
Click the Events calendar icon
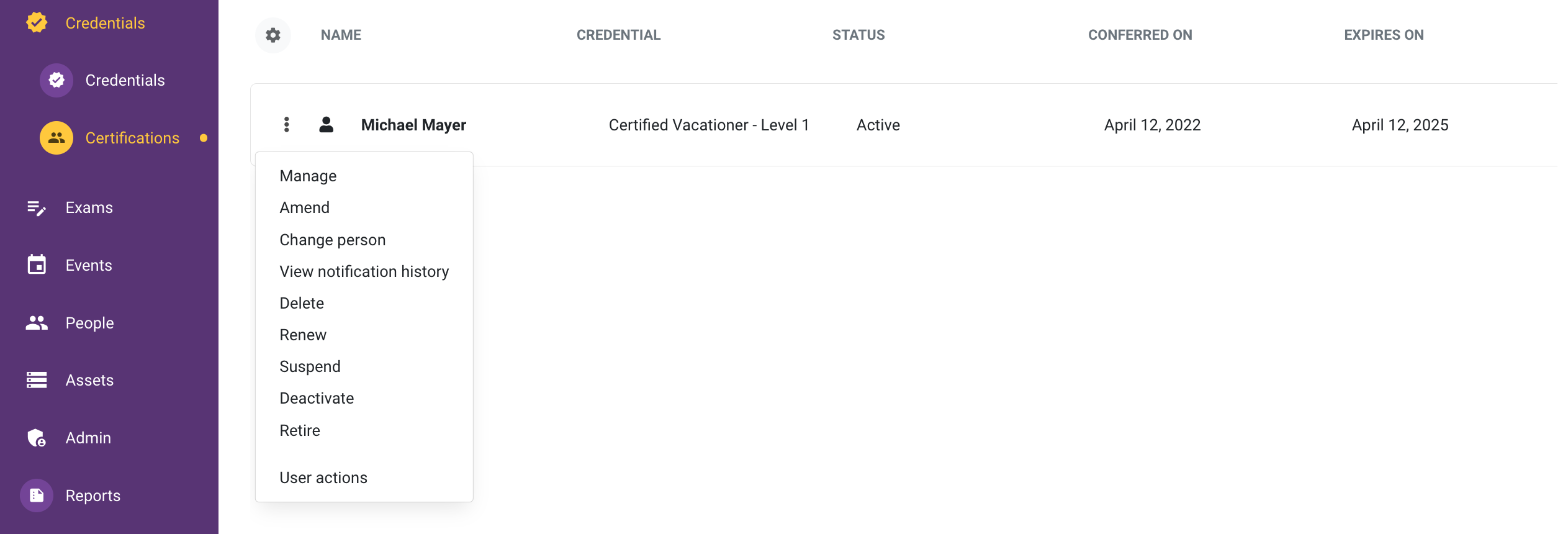pyautogui.click(x=37, y=265)
